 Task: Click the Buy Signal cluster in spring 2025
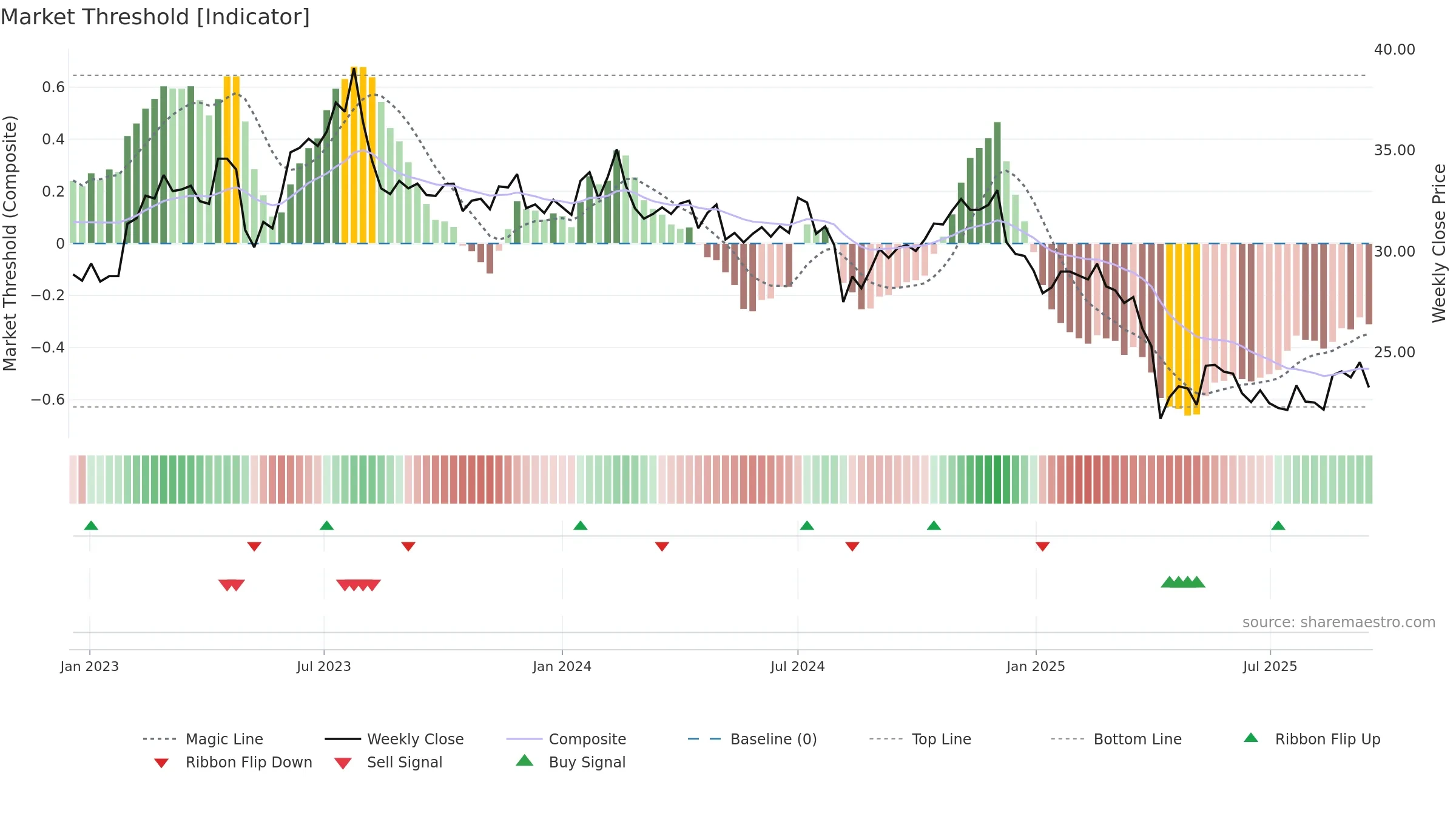1183,582
